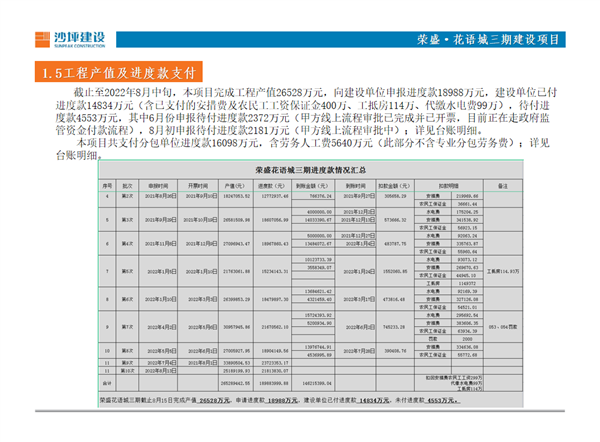This screenshot has width=600, height=442.
Task: Select the 序号 column header
Action: point(107,186)
